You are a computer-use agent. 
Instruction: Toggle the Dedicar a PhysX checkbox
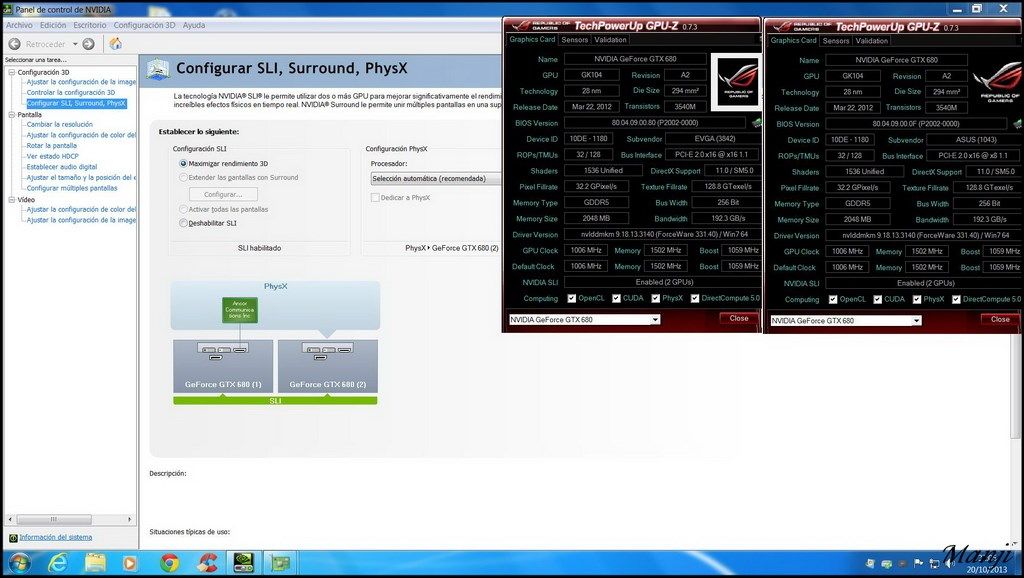pos(375,198)
